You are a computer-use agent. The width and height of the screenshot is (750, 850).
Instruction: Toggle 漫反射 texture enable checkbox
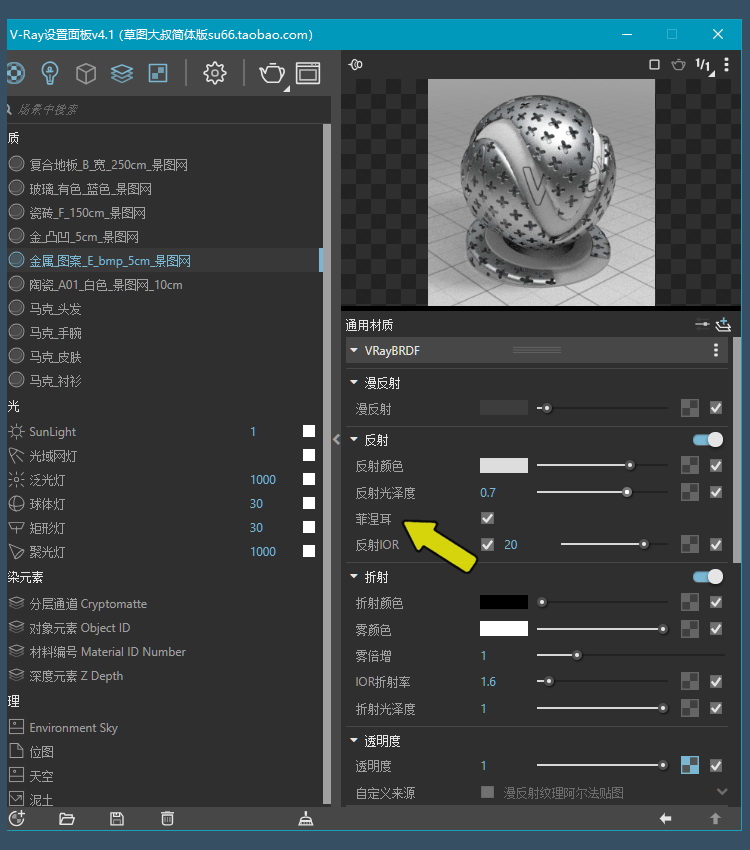716,408
